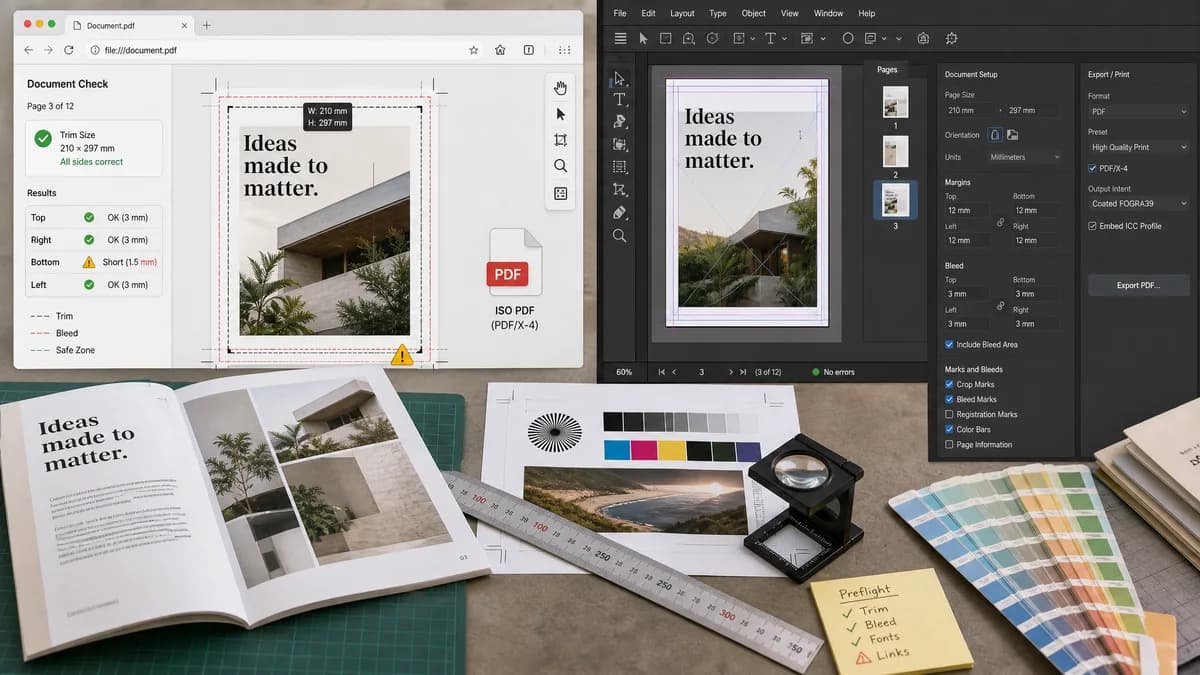This screenshot has height=675, width=1200.
Task: Disable Crop Marks checkbox
Action: coord(949,384)
